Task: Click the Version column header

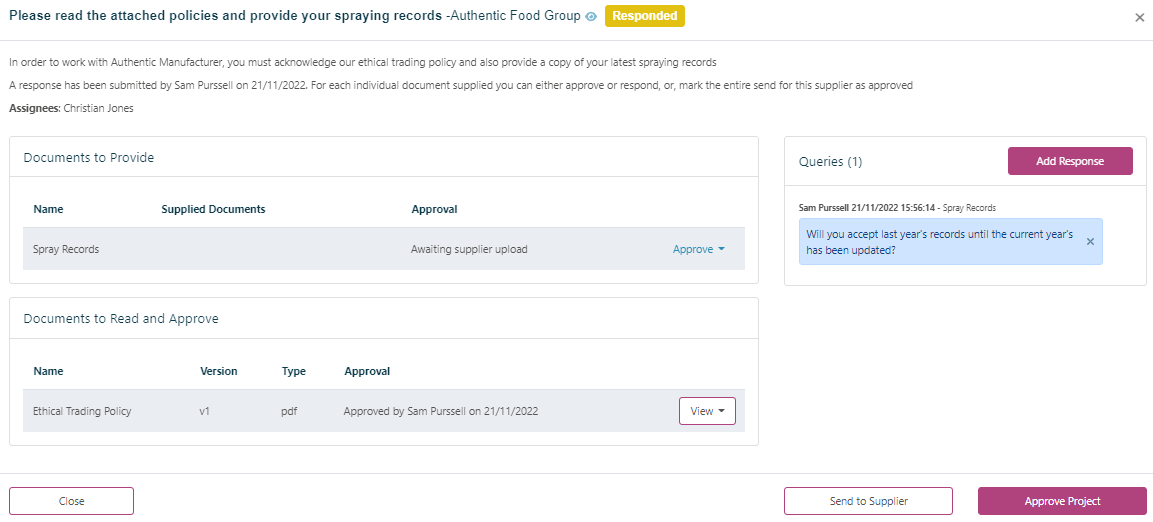Action: [x=219, y=371]
